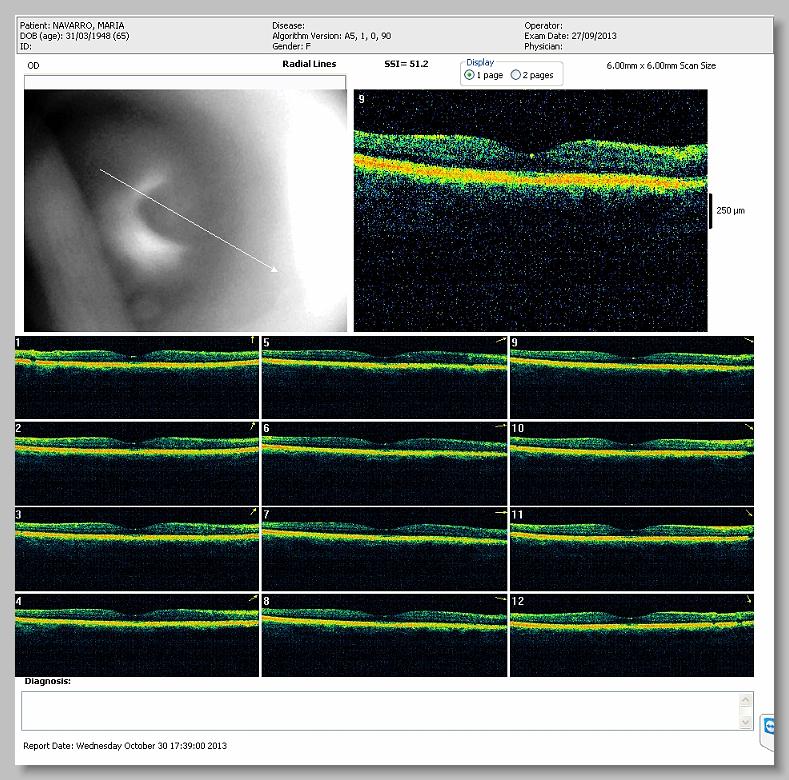
Task: Open radial scan thumbnail 2
Action: tap(136, 462)
